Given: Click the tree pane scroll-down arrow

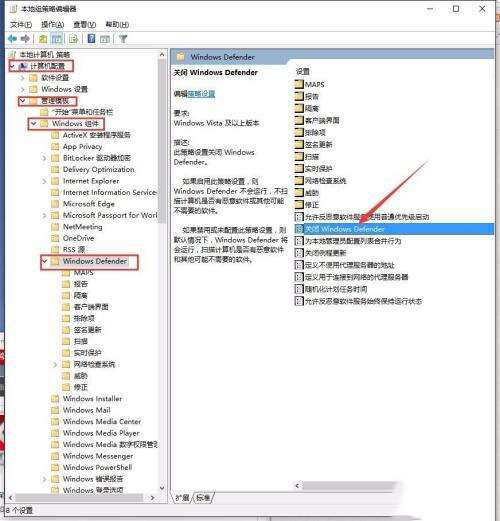Looking at the screenshot, I should 162,488.
